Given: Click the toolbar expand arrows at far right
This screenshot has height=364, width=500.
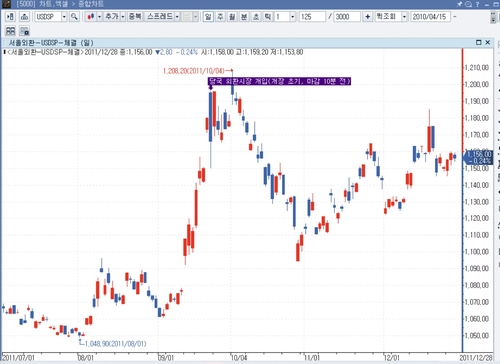Looking at the screenshot, I should coord(493,17).
